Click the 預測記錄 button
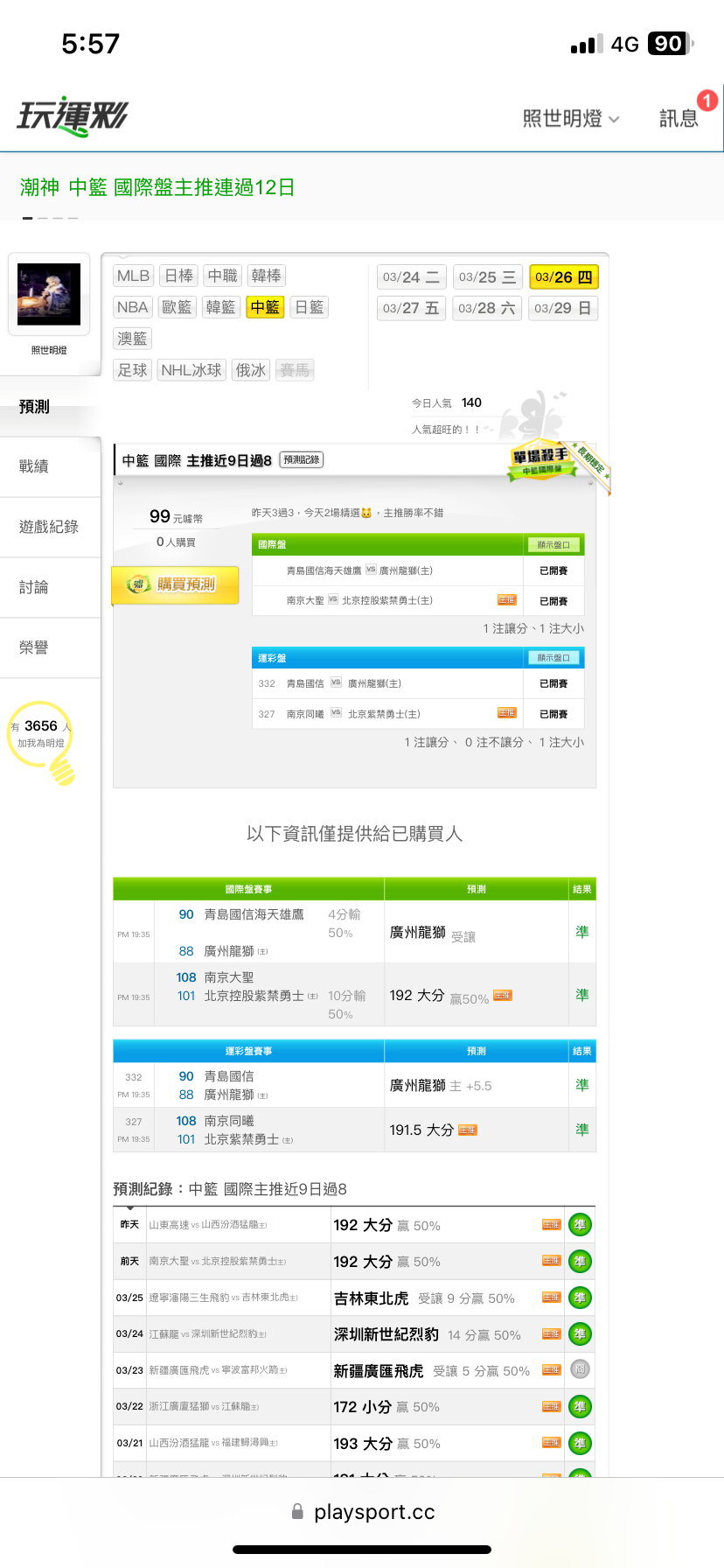 click(x=302, y=459)
